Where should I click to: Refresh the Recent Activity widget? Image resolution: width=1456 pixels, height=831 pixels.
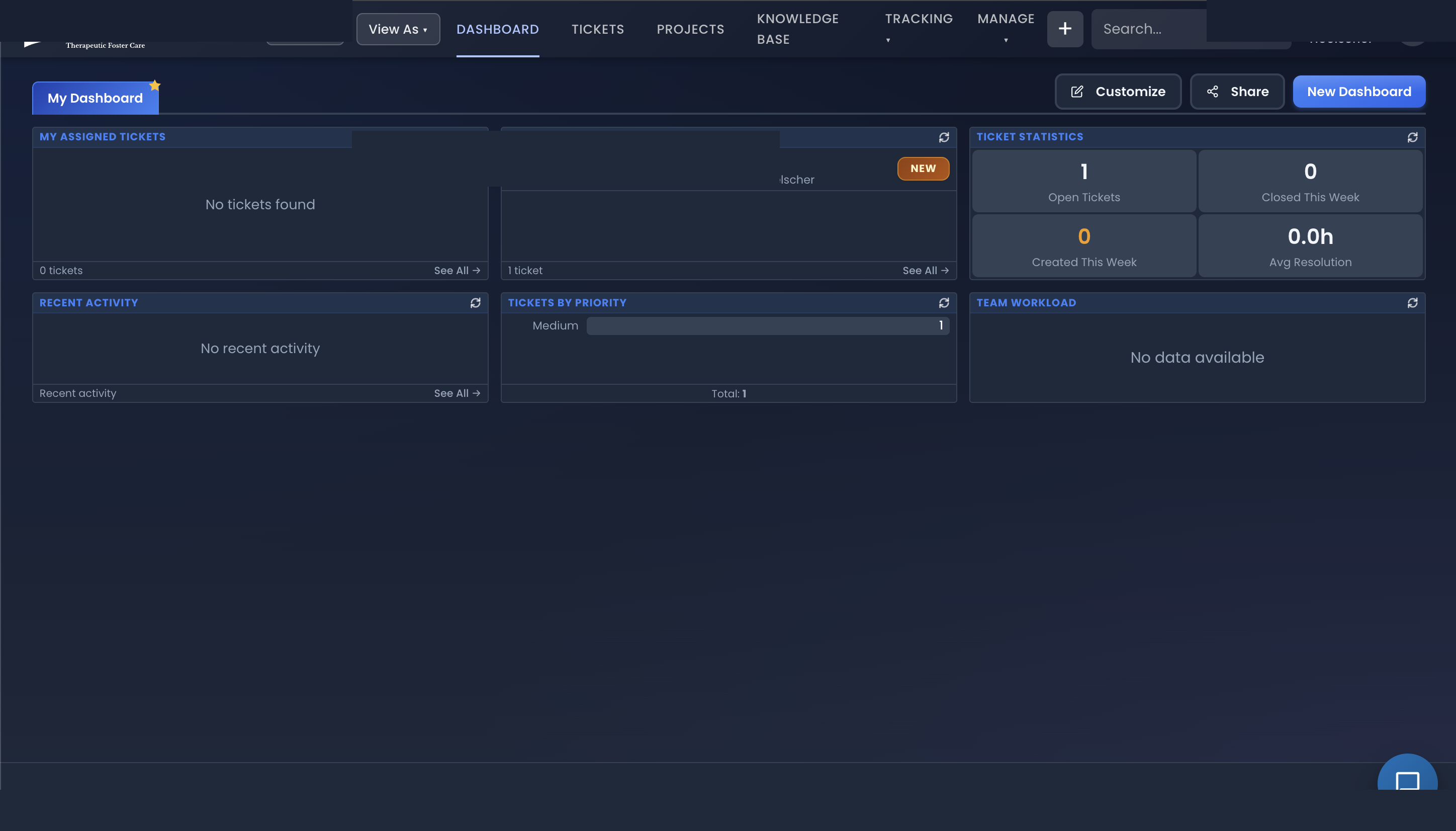(x=476, y=302)
